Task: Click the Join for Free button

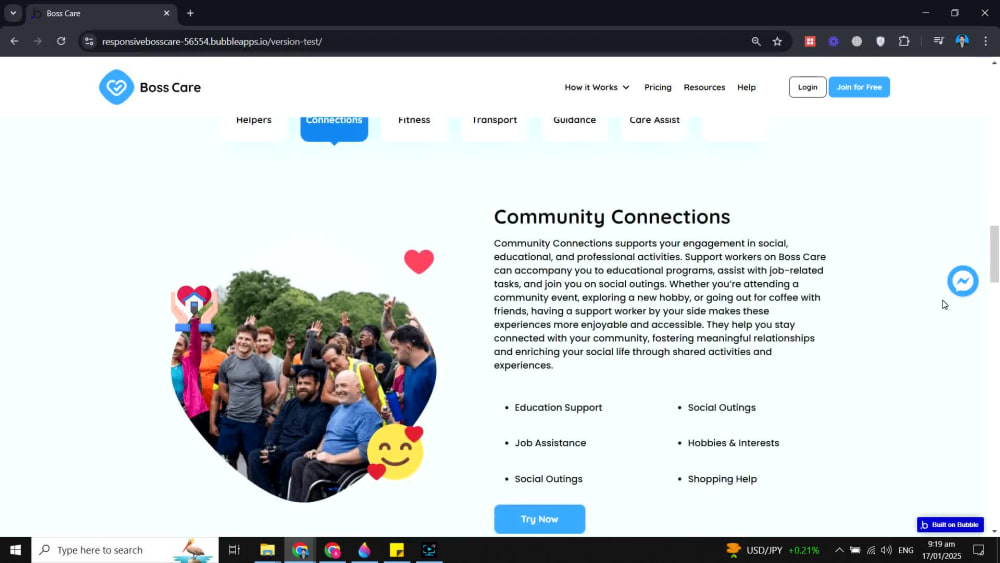Action: tap(859, 87)
